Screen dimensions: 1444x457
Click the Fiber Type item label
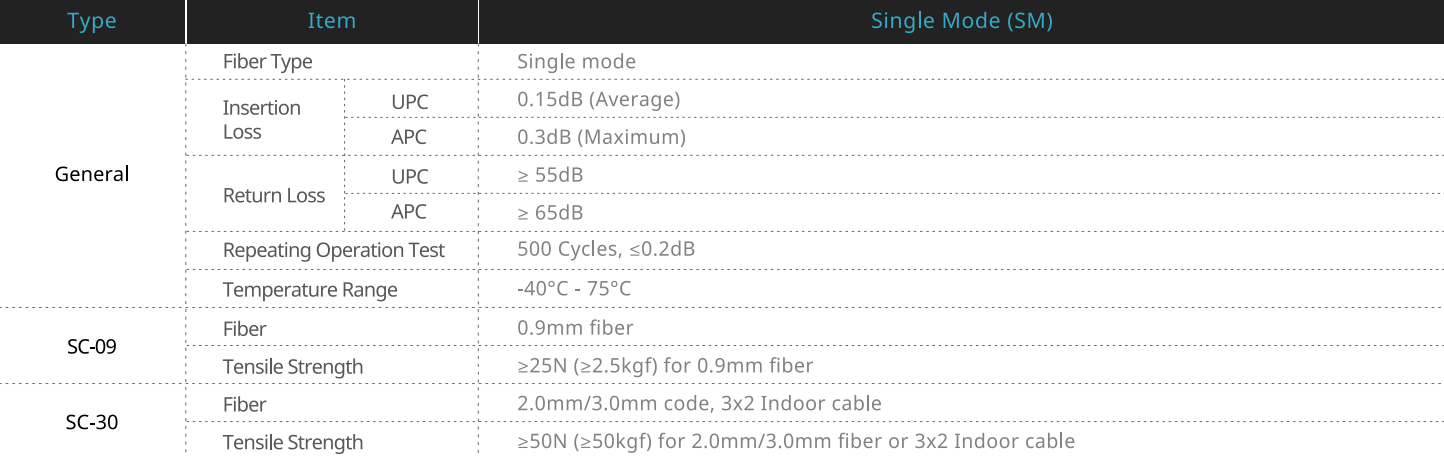click(267, 62)
